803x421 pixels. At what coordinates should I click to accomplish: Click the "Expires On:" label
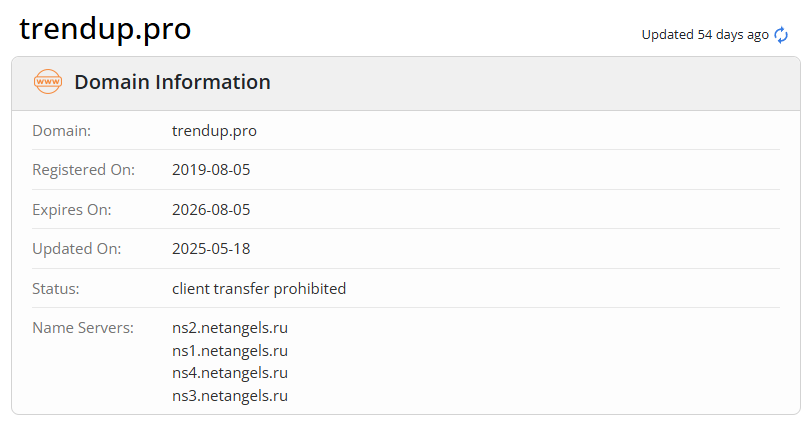tap(72, 210)
